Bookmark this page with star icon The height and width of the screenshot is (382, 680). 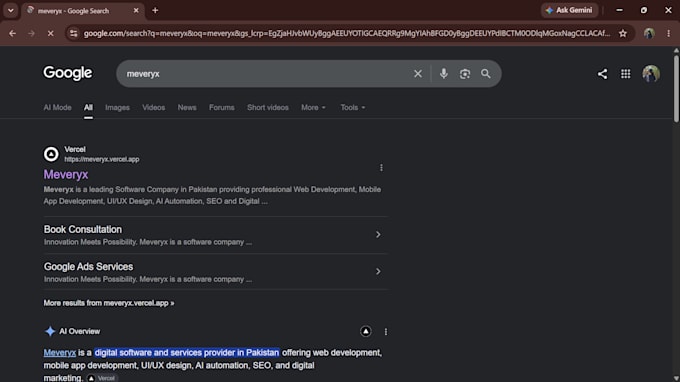pos(623,33)
